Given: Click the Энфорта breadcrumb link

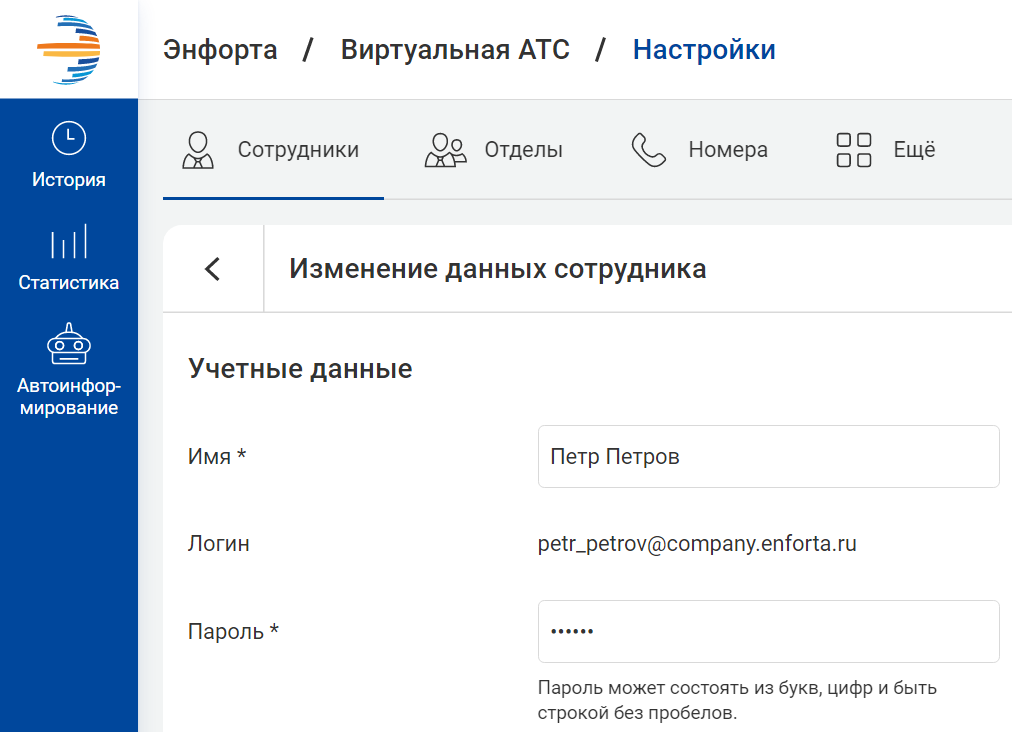Looking at the screenshot, I should (x=220, y=50).
